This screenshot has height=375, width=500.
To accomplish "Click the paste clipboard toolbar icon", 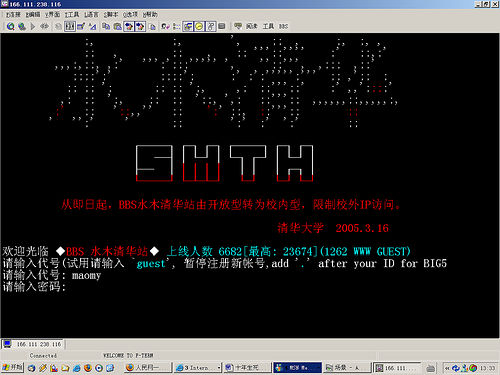I will (x=117, y=26).
